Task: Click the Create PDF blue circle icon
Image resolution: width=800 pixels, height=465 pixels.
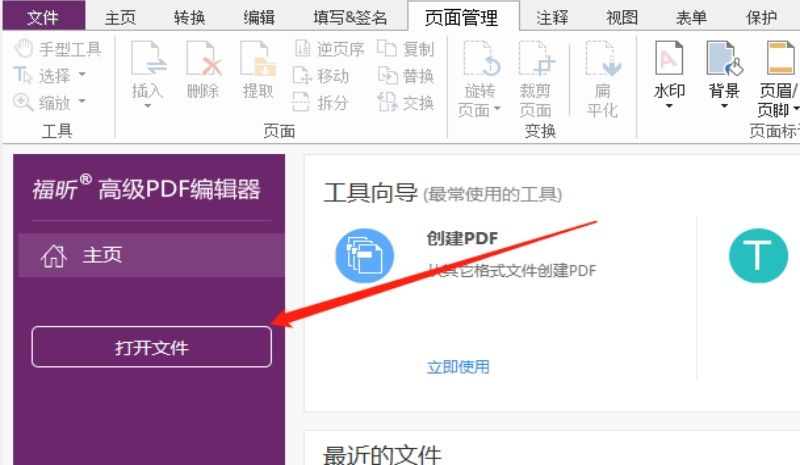Action: (364, 256)
